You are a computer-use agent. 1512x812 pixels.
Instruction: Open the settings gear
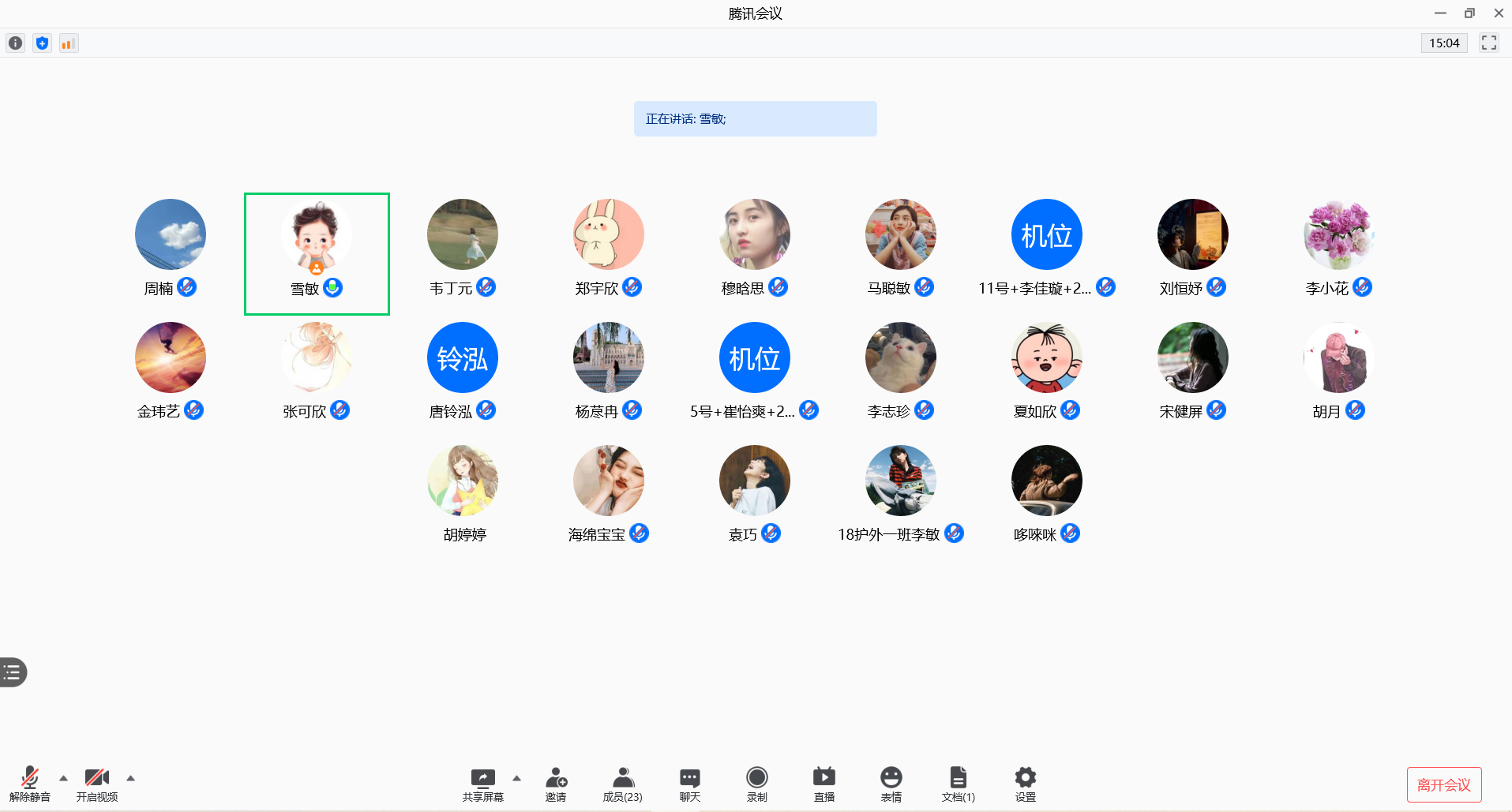[1025, 784]
